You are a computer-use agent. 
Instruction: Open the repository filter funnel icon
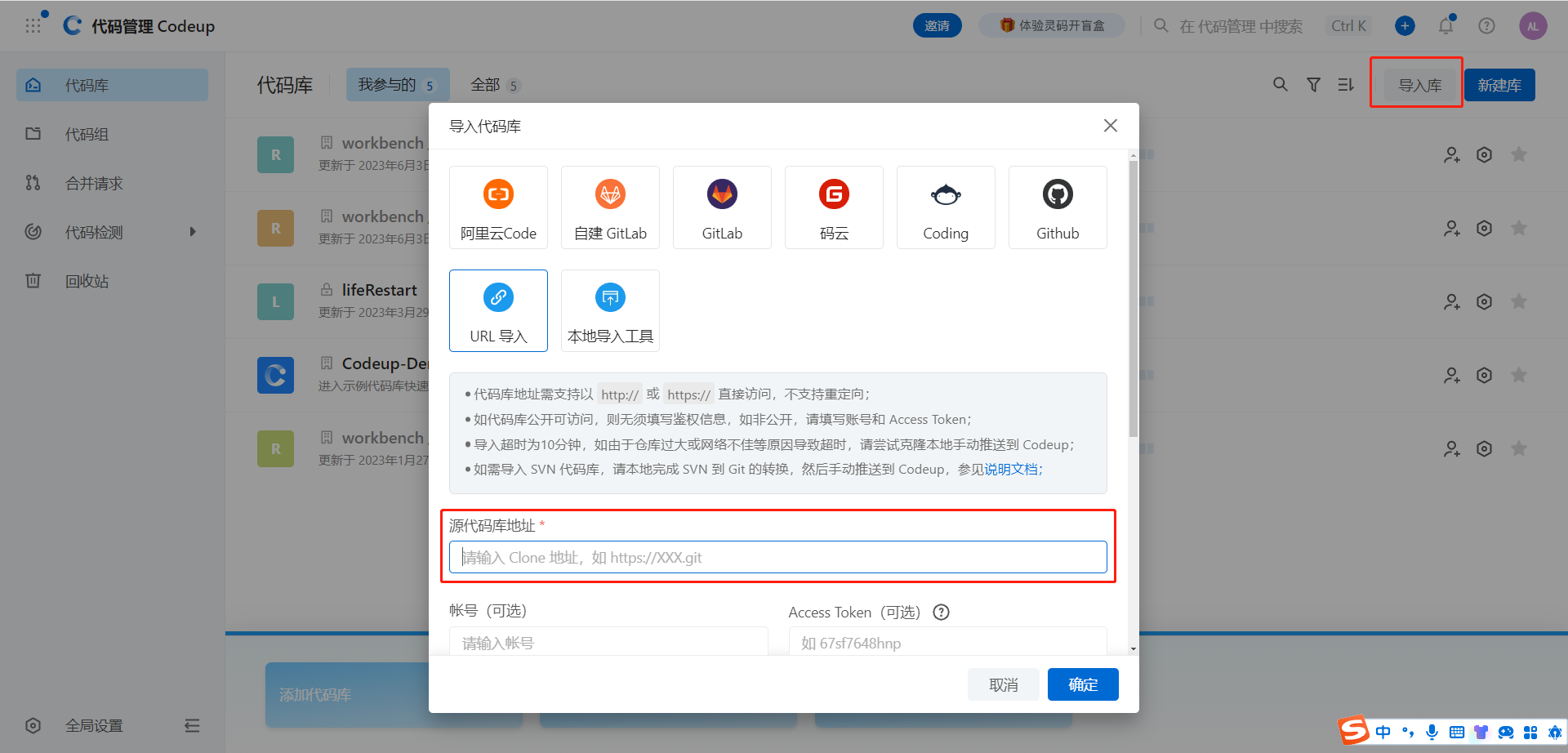[1313, 85]
